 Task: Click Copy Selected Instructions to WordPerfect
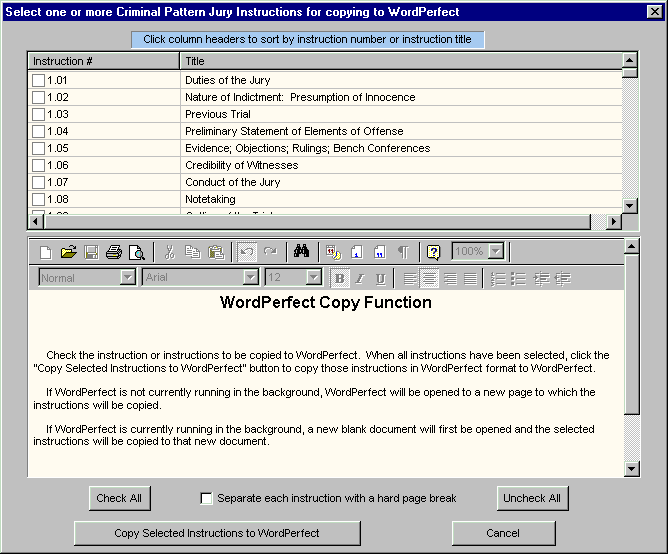pos(217,533)
